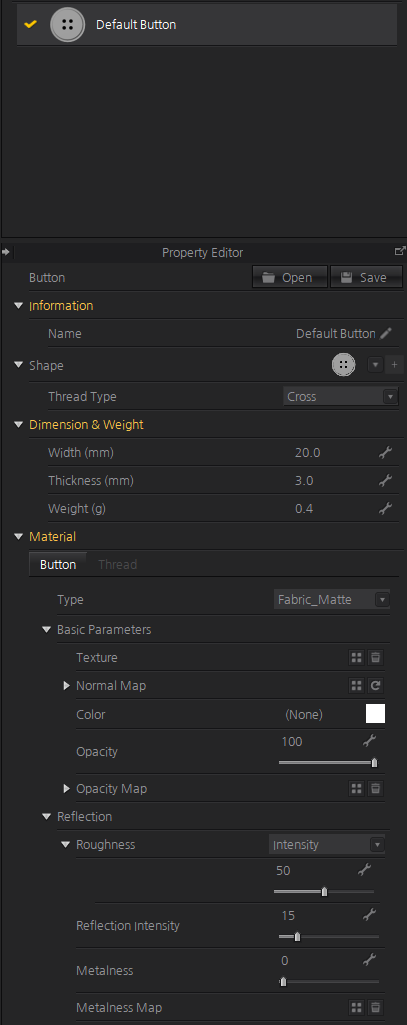The height and width of the screenshot is (1025, 407).
Task: Click the wrench icon for Reflection Intensity
Action: pos(370,915)
